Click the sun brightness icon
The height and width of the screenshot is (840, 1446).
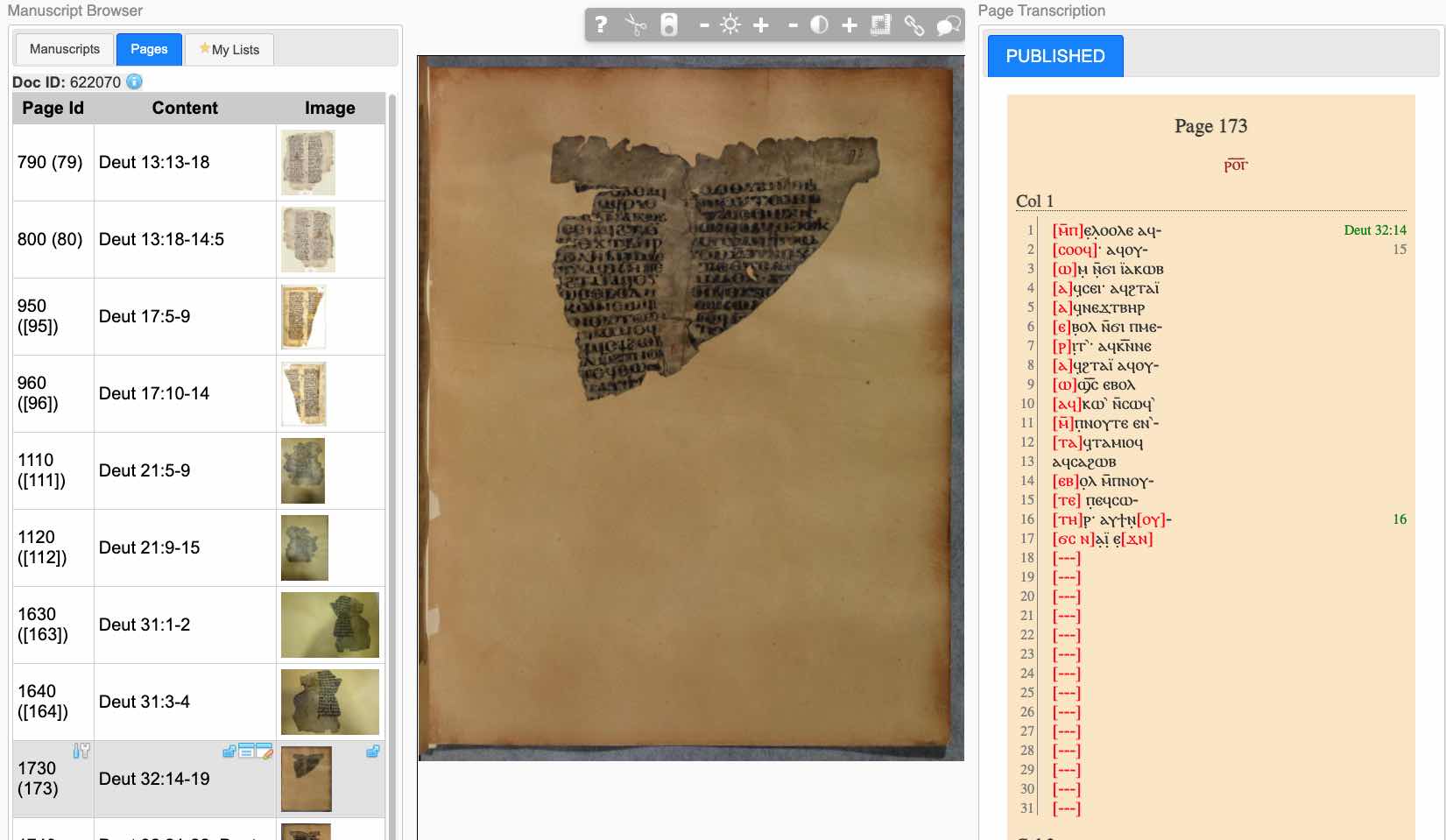730,25
